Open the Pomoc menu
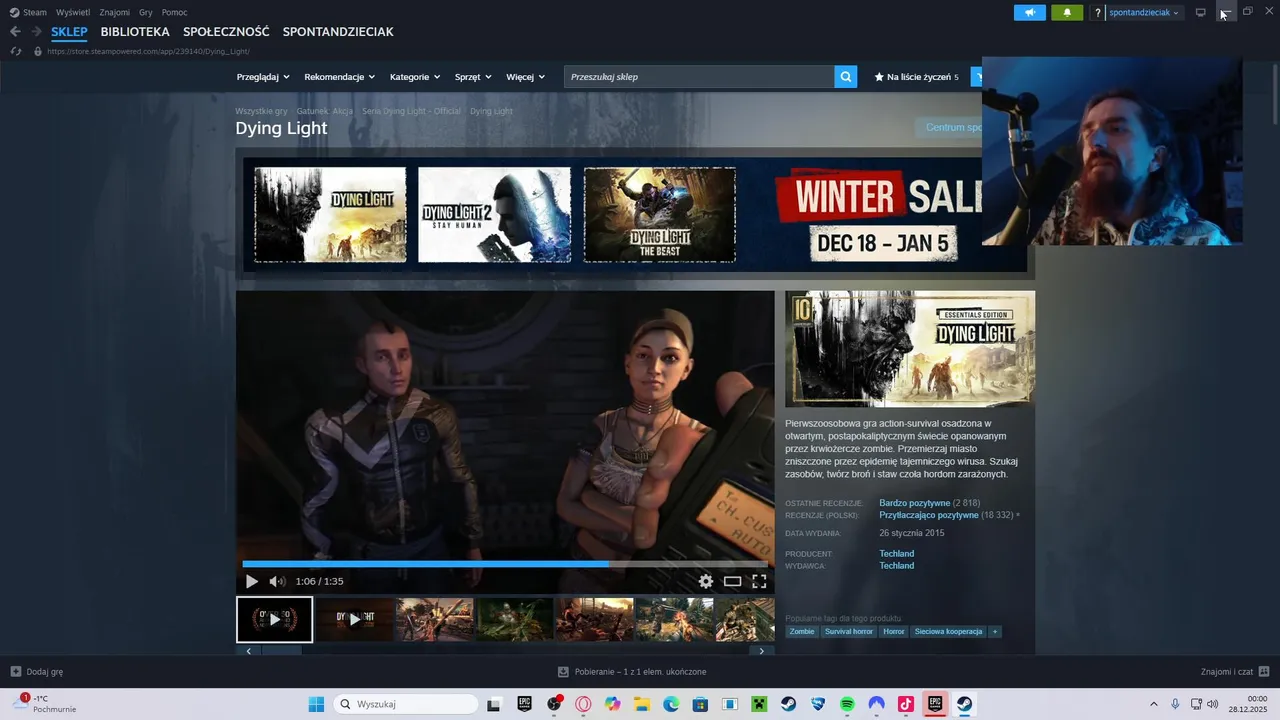This screenshot has width=1280, height=720. tap(174, 12)
